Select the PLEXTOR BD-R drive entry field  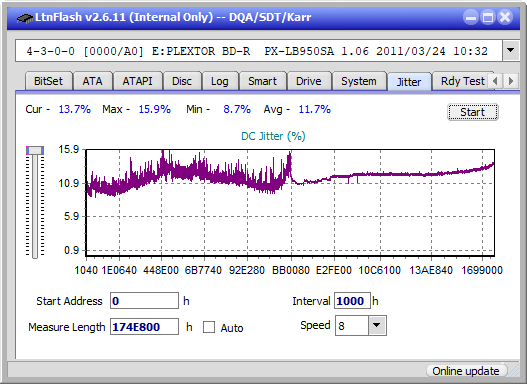coord(259,51)
